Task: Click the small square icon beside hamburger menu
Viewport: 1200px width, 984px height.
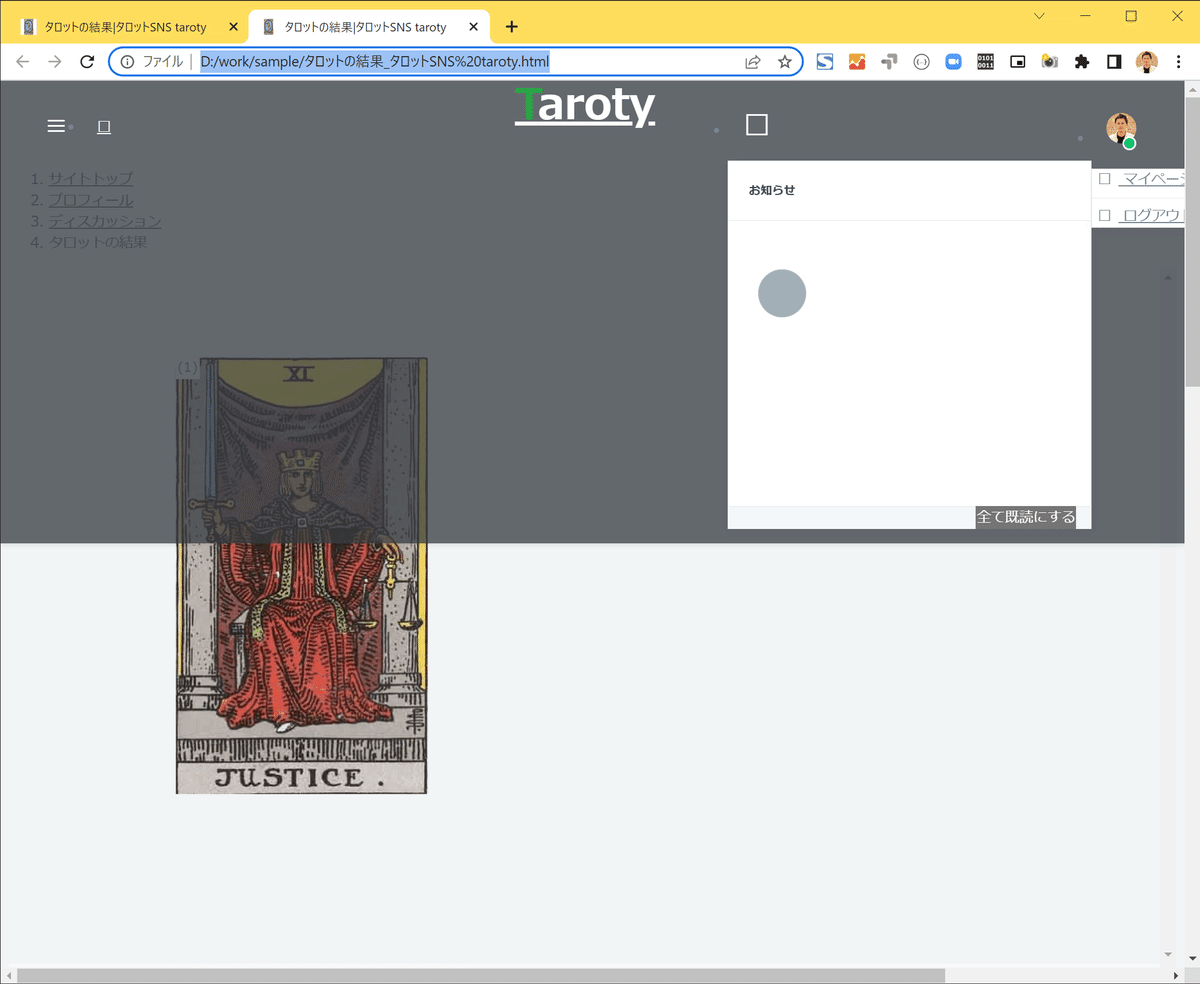Action: coord(103,127)
